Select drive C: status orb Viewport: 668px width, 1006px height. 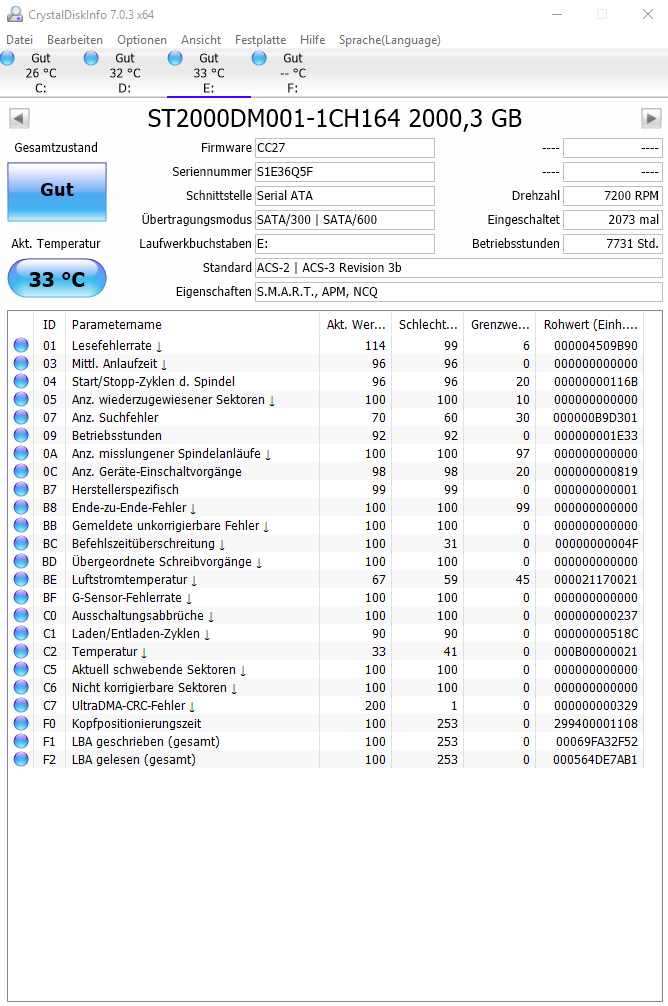[x=8, y=58]
